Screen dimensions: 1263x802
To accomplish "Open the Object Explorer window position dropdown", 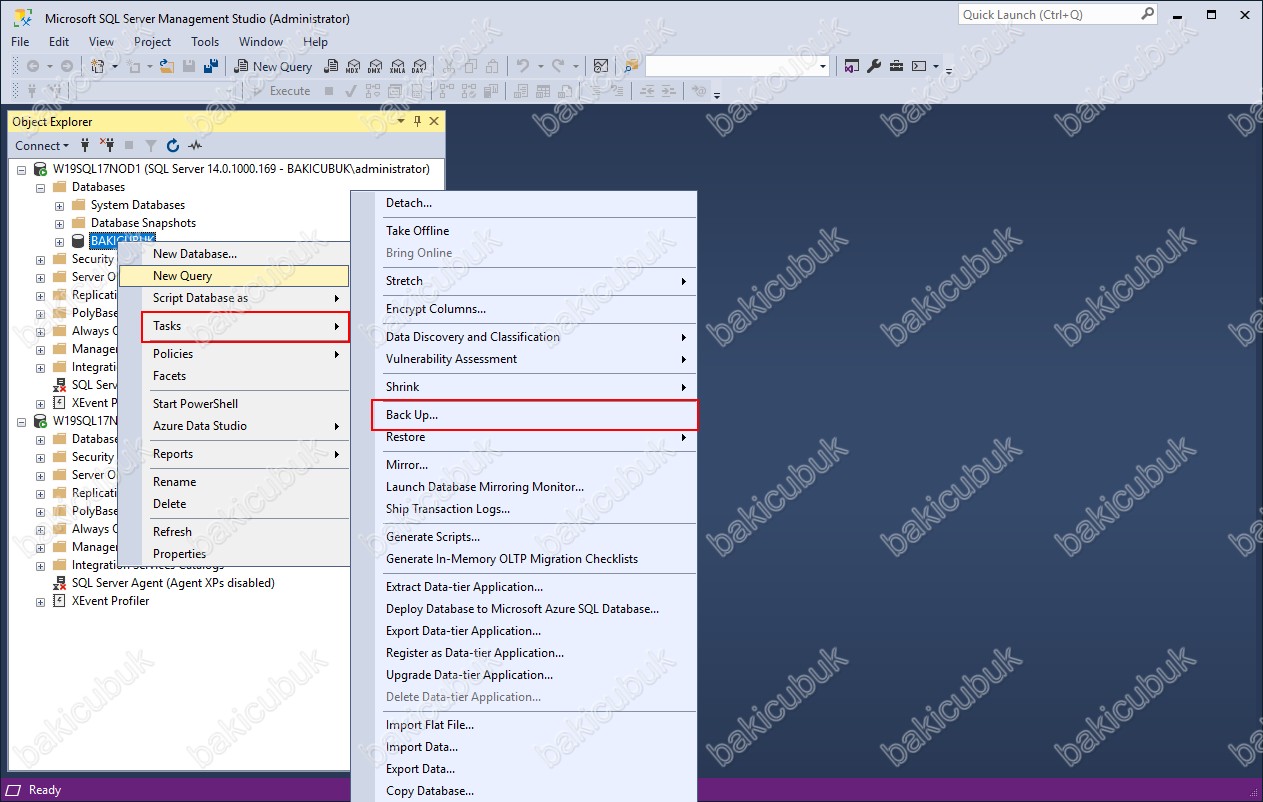I will click(x=401, y=121).
